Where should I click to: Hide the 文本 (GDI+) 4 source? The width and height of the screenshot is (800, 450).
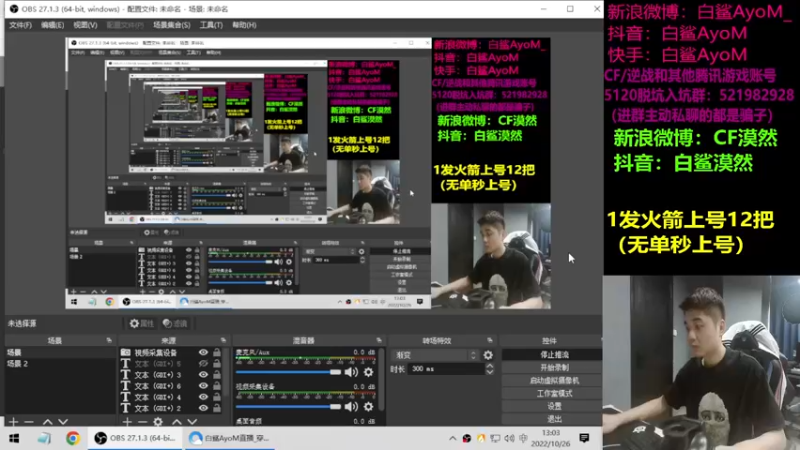pyautogui.click(x=204, y=397)
